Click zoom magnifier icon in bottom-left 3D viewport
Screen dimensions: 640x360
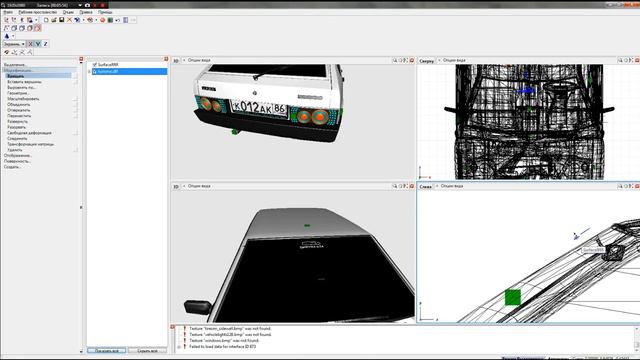click(x=395, y=186)
